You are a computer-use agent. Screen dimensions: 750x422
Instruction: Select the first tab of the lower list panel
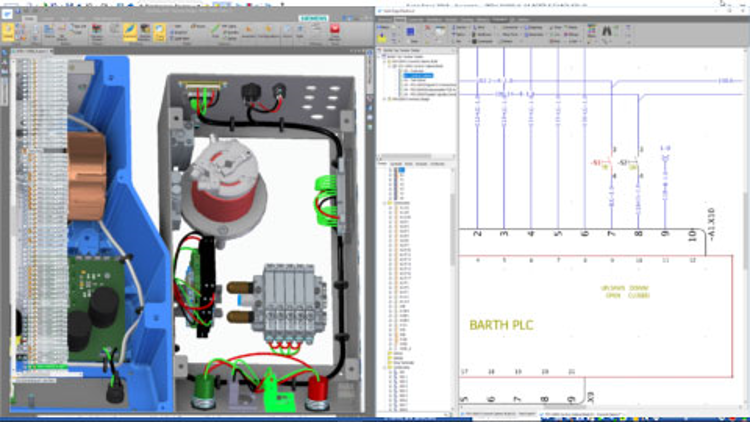click(x=383, y=164)
